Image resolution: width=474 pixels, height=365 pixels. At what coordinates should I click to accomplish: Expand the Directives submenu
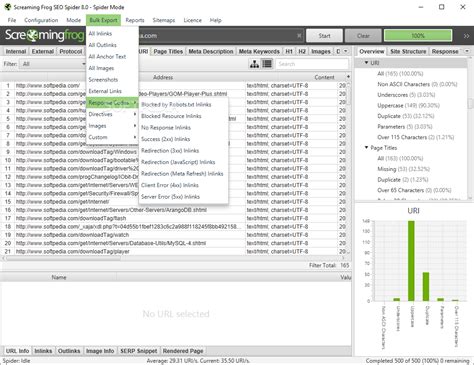point(112,114)
